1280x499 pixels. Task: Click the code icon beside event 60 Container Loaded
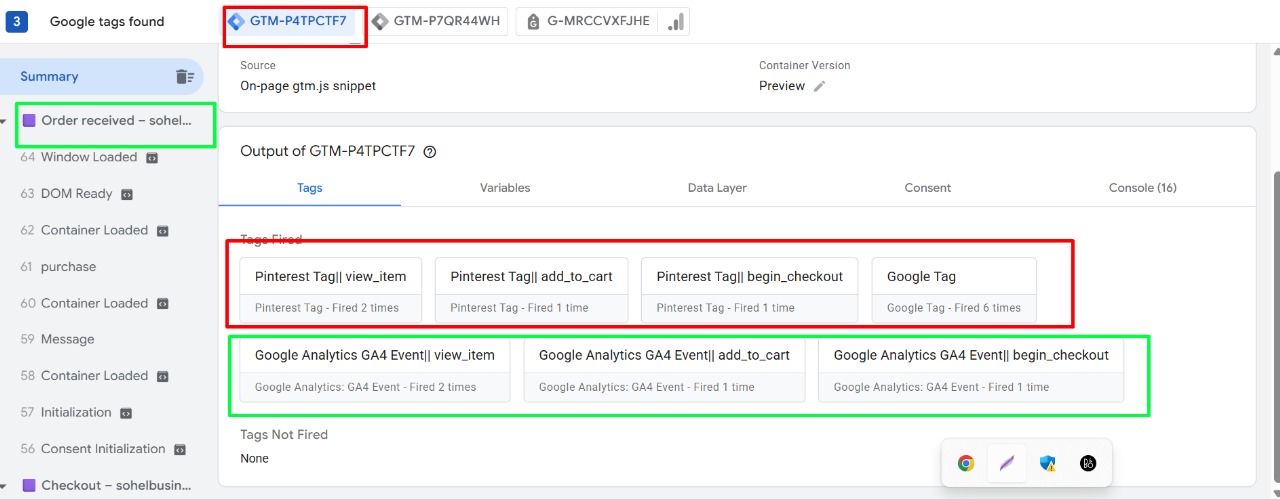163,304
